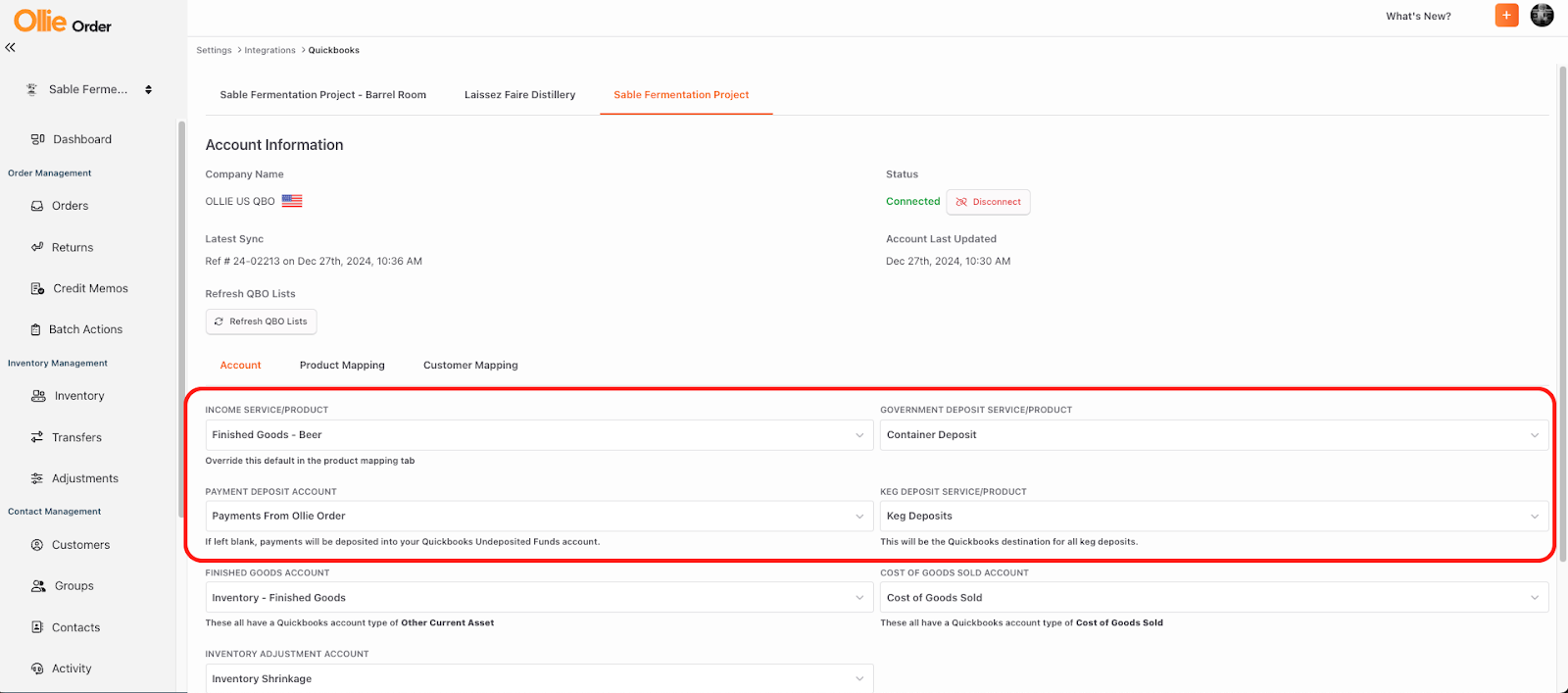Select the Sable Fermentation Project tab
The height and width of the screenshot is (693, 1568).
[681, 95]
